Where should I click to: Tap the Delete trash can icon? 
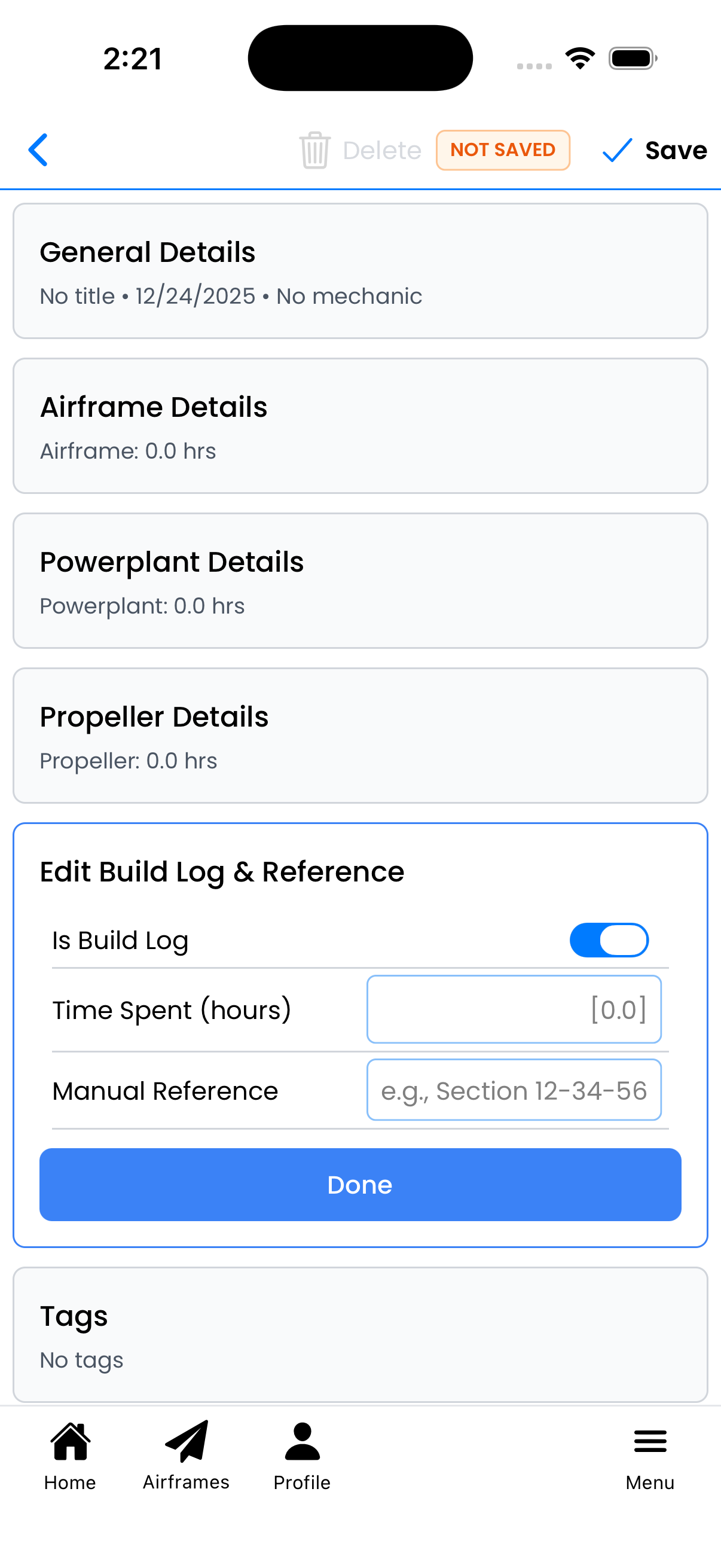314,150
